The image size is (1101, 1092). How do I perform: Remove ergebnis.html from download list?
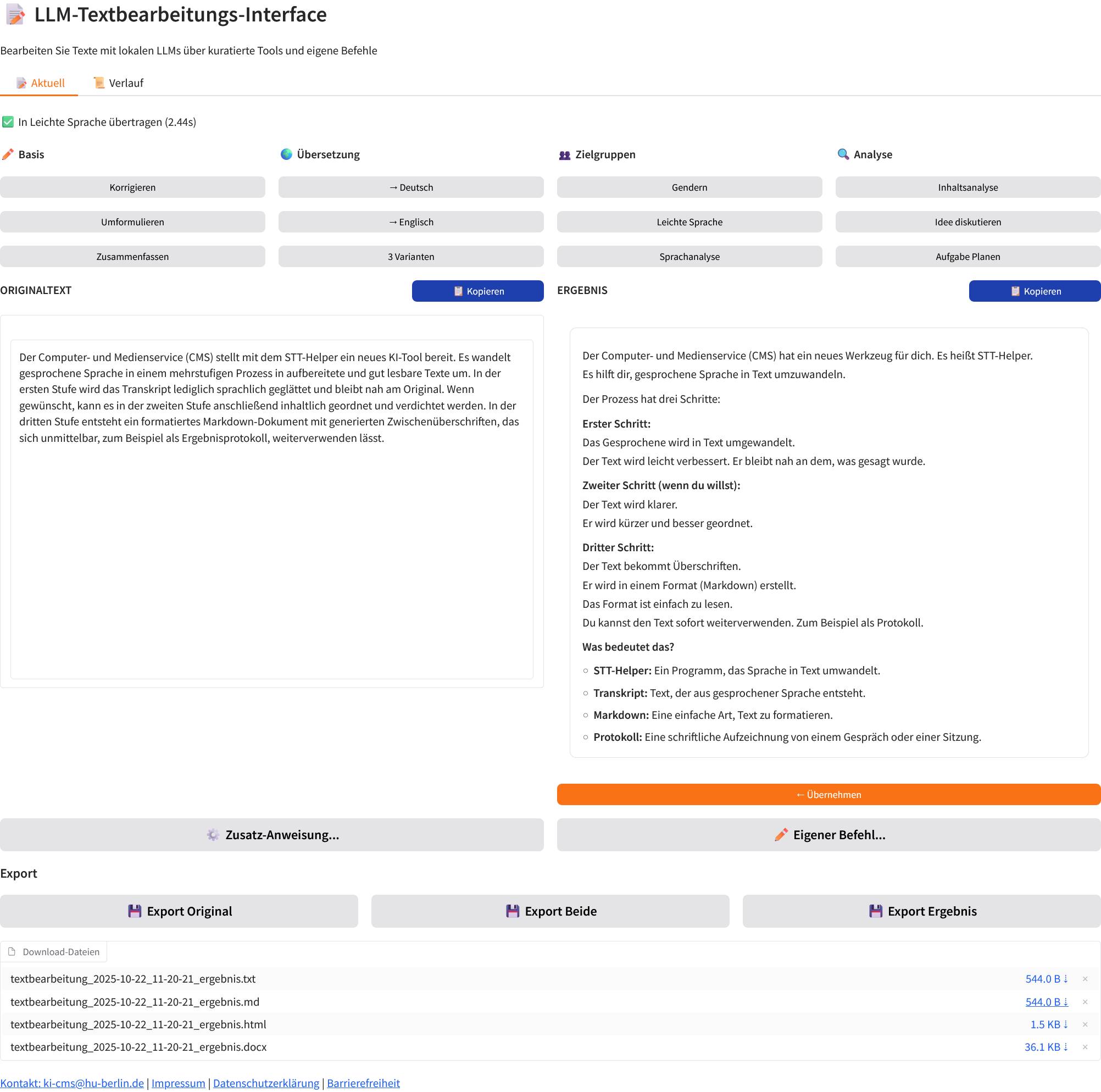[1085, 1025]
